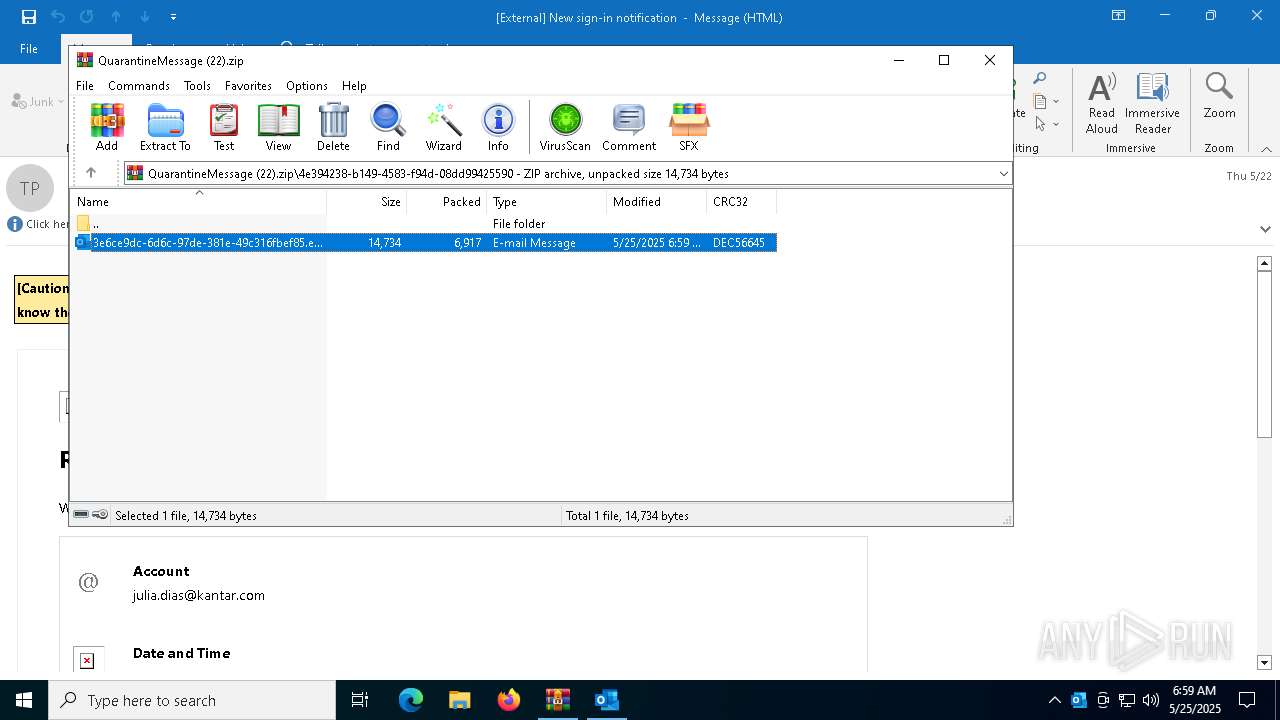The image size is (1280, 720).
Task: Click the message scrollbar down arrow
Action: click(x=1264, y=662)
